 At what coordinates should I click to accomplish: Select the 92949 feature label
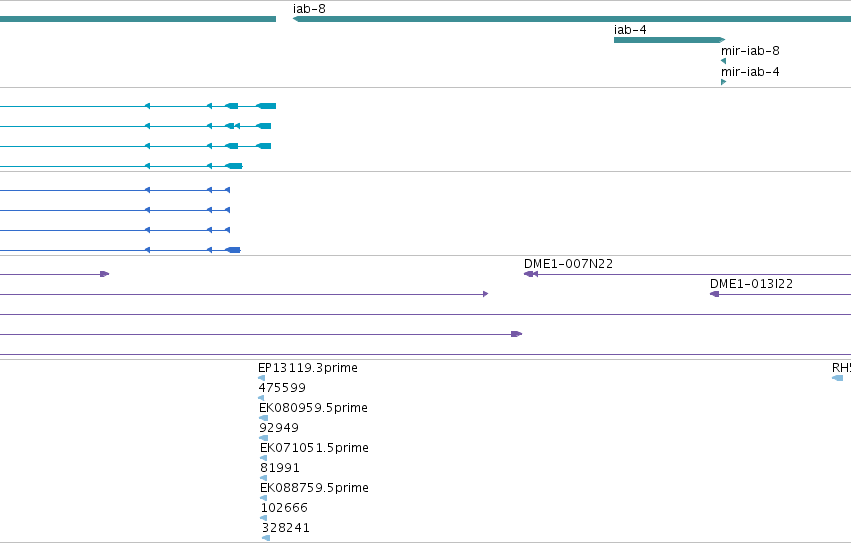point(279,428)
